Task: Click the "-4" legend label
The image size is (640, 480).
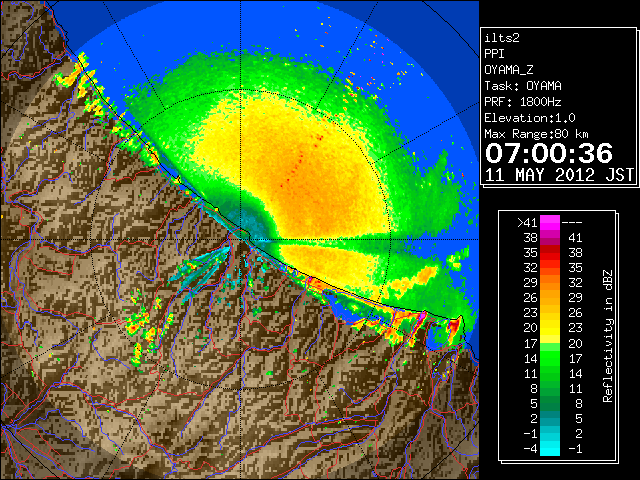Action: [530, 449]
